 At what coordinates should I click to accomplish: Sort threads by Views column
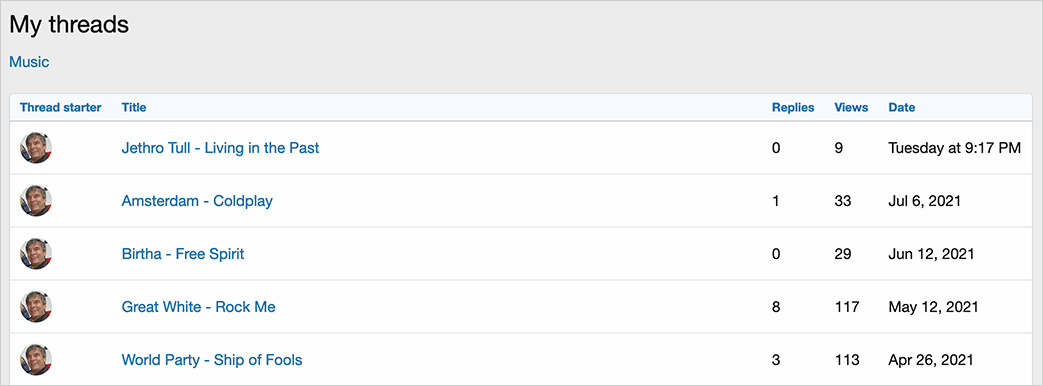851,107
